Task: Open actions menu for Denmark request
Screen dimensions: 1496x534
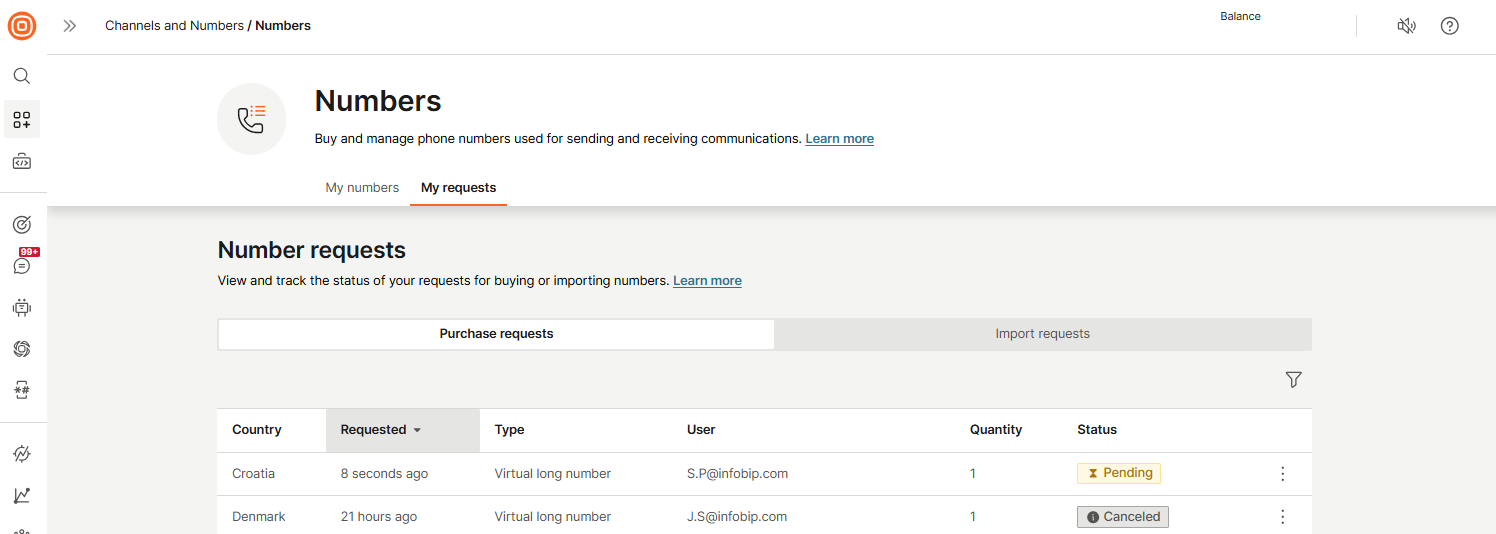Action: pos(1283,517)
